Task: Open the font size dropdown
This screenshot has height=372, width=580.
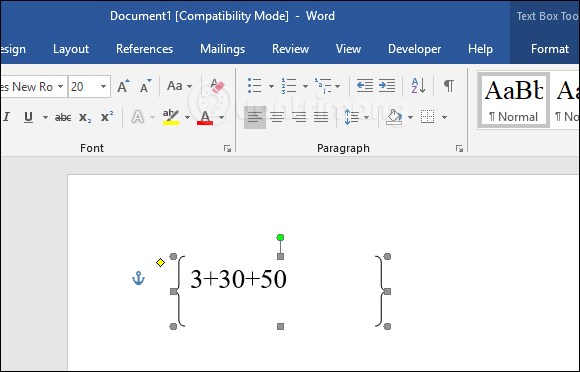Action: 103,87
